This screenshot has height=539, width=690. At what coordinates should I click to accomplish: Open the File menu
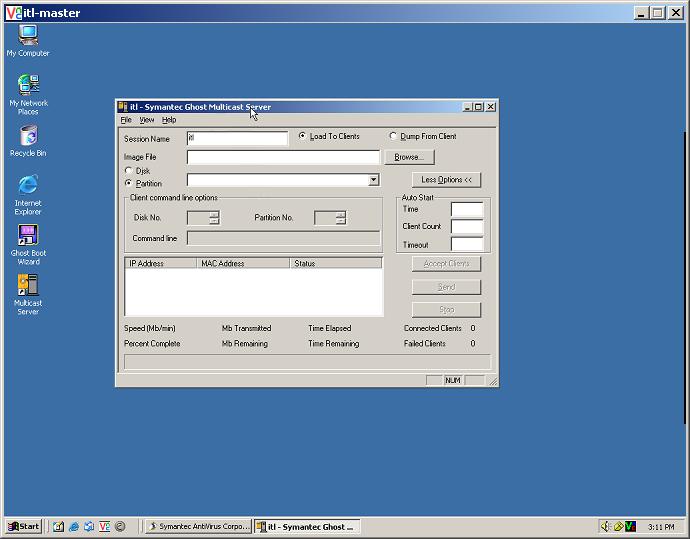(126, 120)
